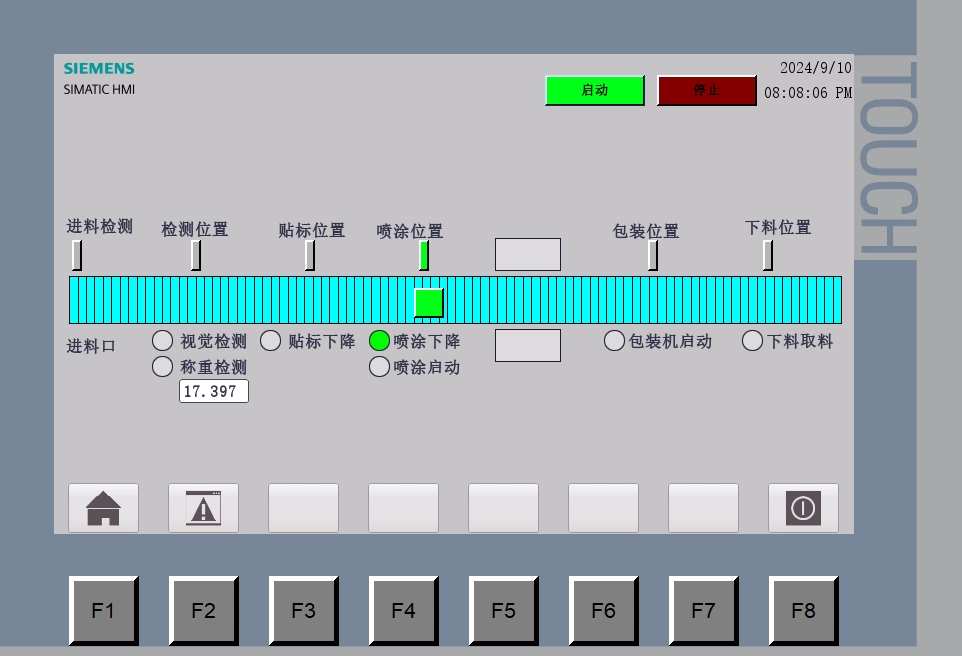This screenshot has width=962, height=656.
Task: Click the 包装位置 label
Action: click(645, 231)
